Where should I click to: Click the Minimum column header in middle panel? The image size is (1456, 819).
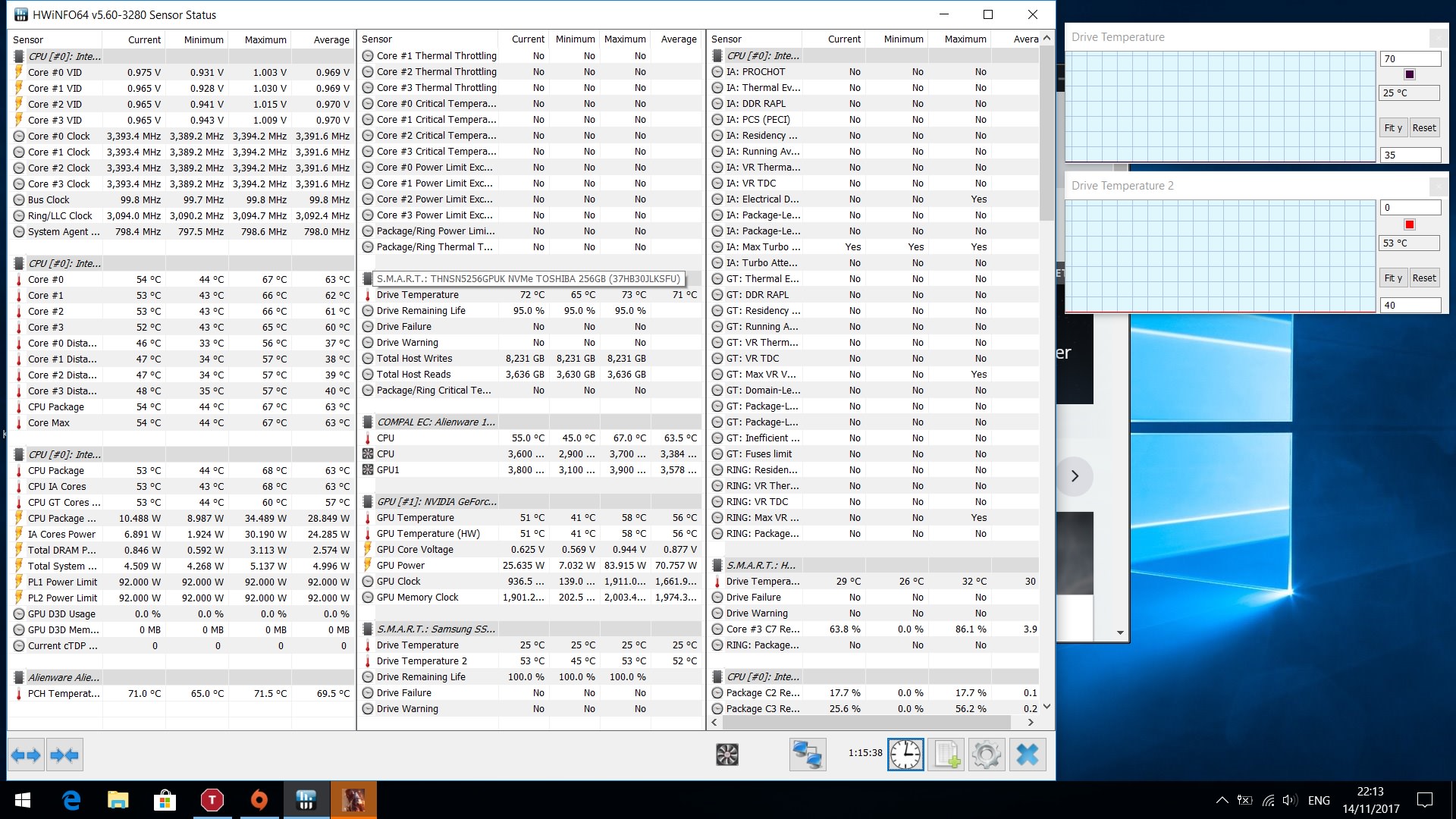pos(575,39)
